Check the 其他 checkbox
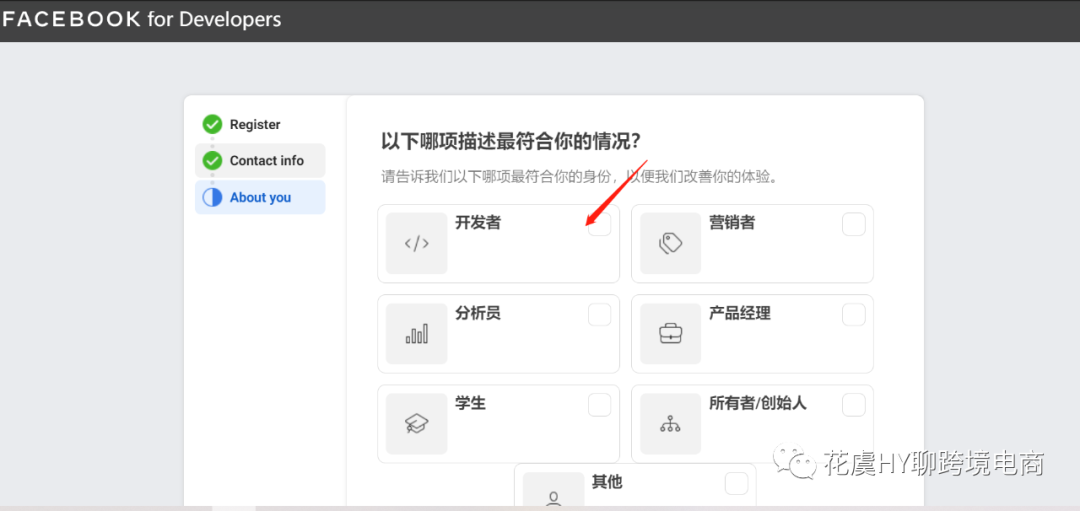 [736, 483]
